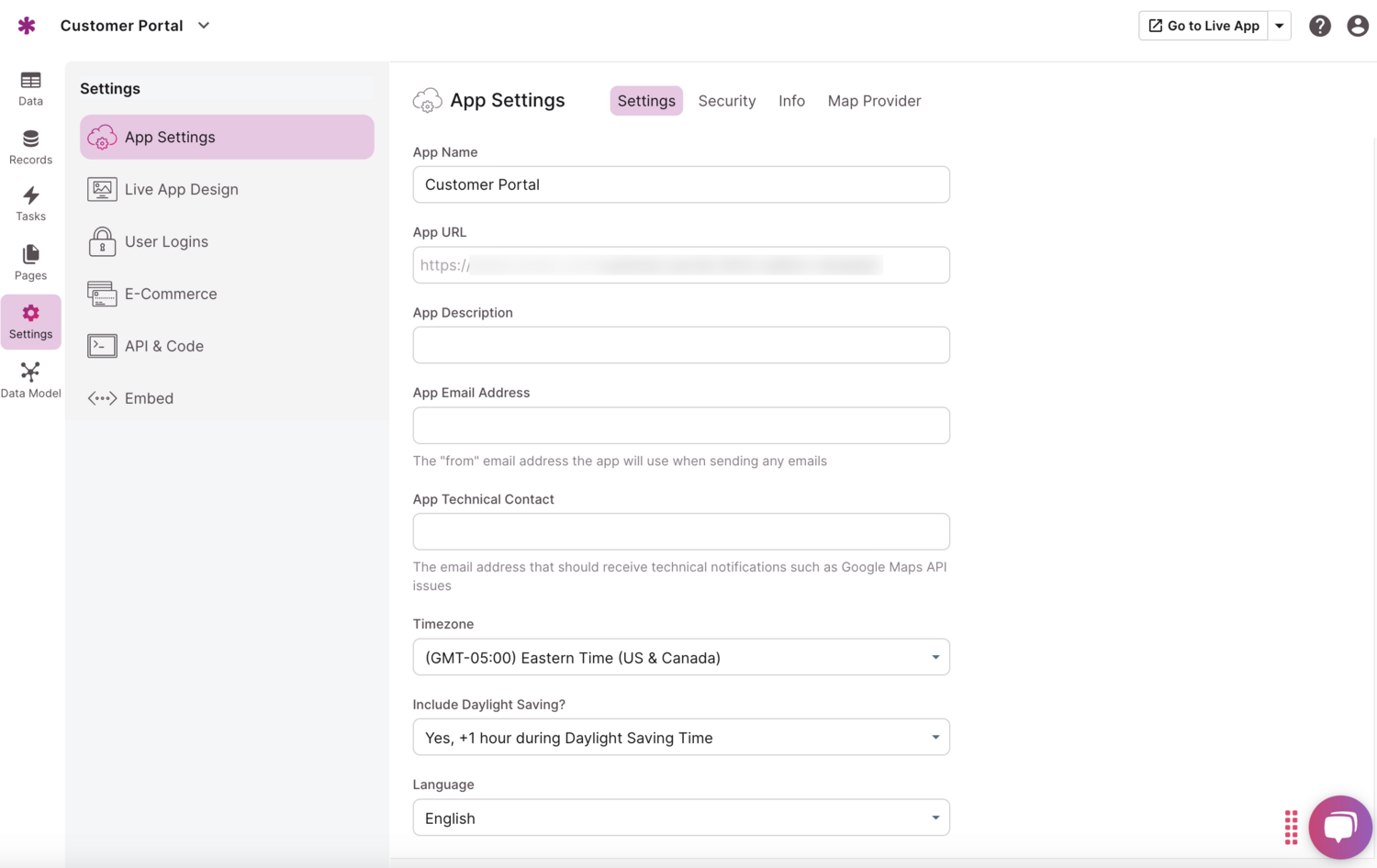Expand the Customer Portal app switcher chevron
Viewport: 1377px width, 868px height.
(204, 26)
